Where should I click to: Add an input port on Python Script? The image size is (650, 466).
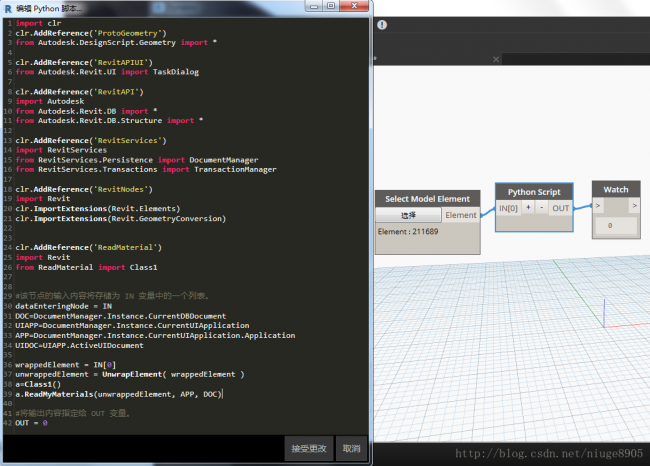tap(529, 208)
